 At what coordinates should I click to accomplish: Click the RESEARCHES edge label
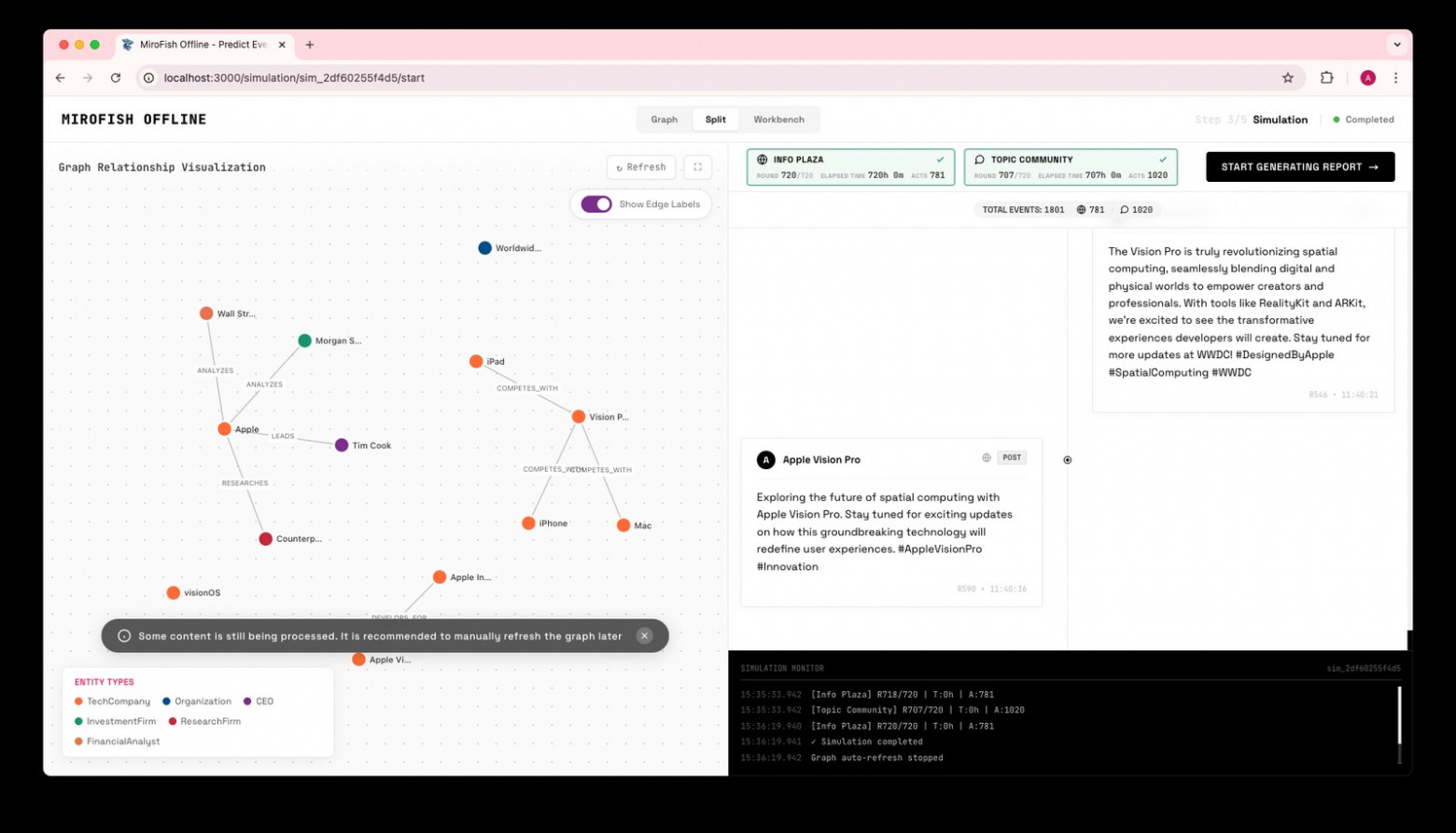(245, 483)
